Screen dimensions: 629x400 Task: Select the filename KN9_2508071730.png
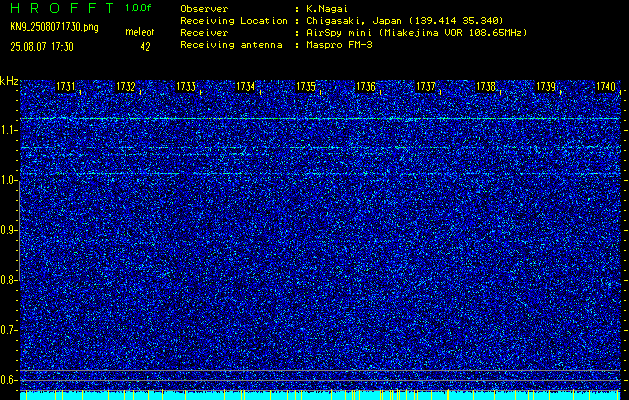54,27
